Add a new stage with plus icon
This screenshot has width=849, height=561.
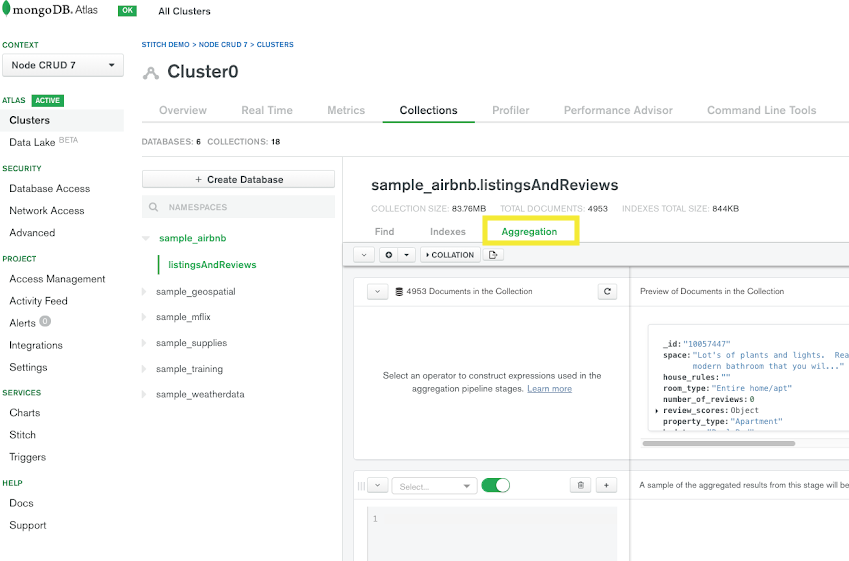tap(606, 485)
